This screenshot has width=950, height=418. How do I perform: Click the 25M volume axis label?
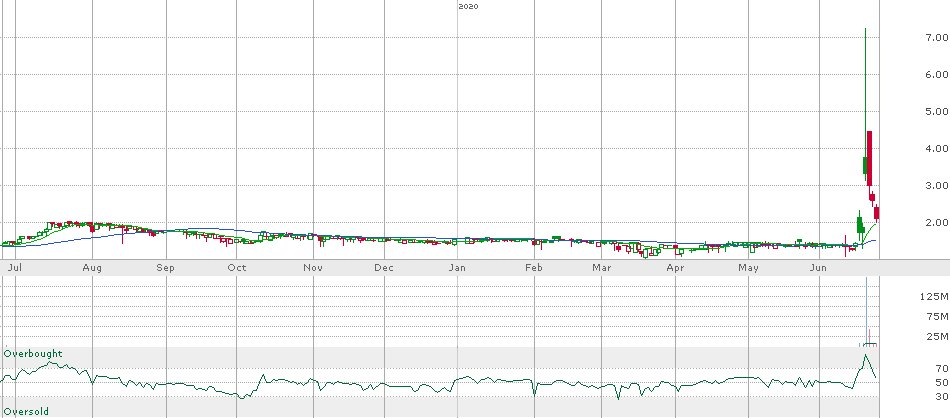coord(936,336)
